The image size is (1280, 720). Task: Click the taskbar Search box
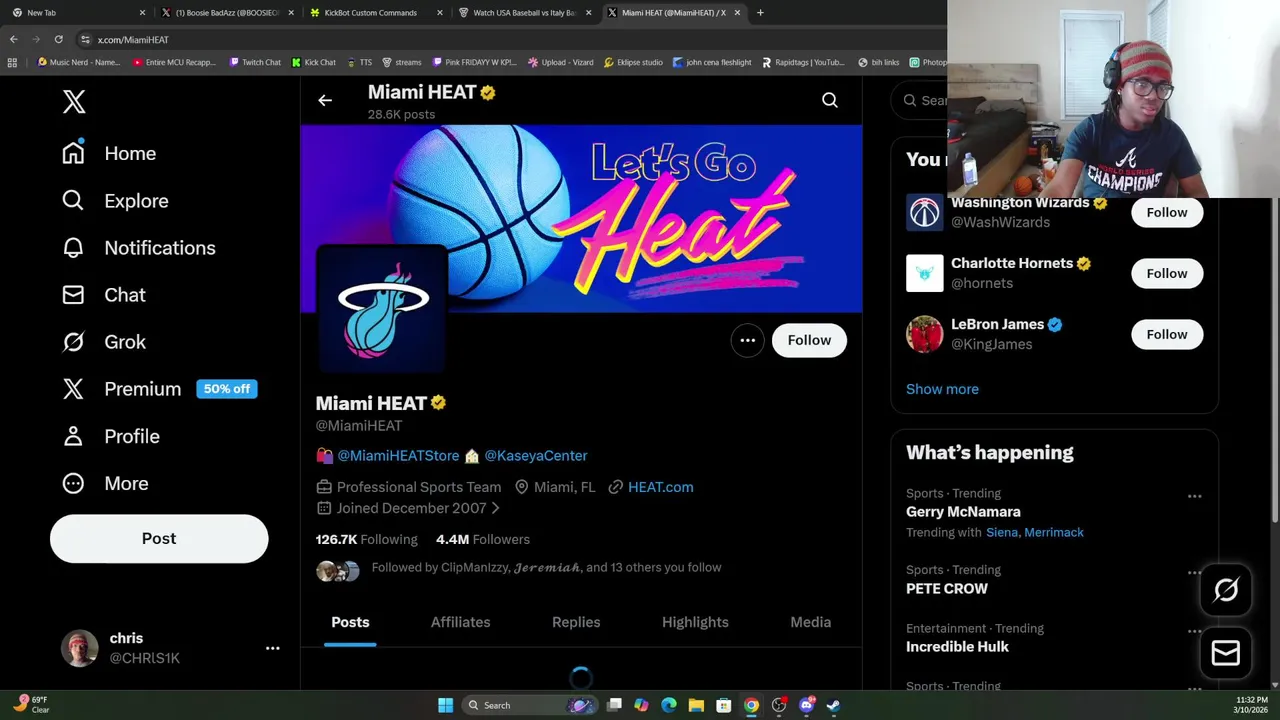click(532, 705)
